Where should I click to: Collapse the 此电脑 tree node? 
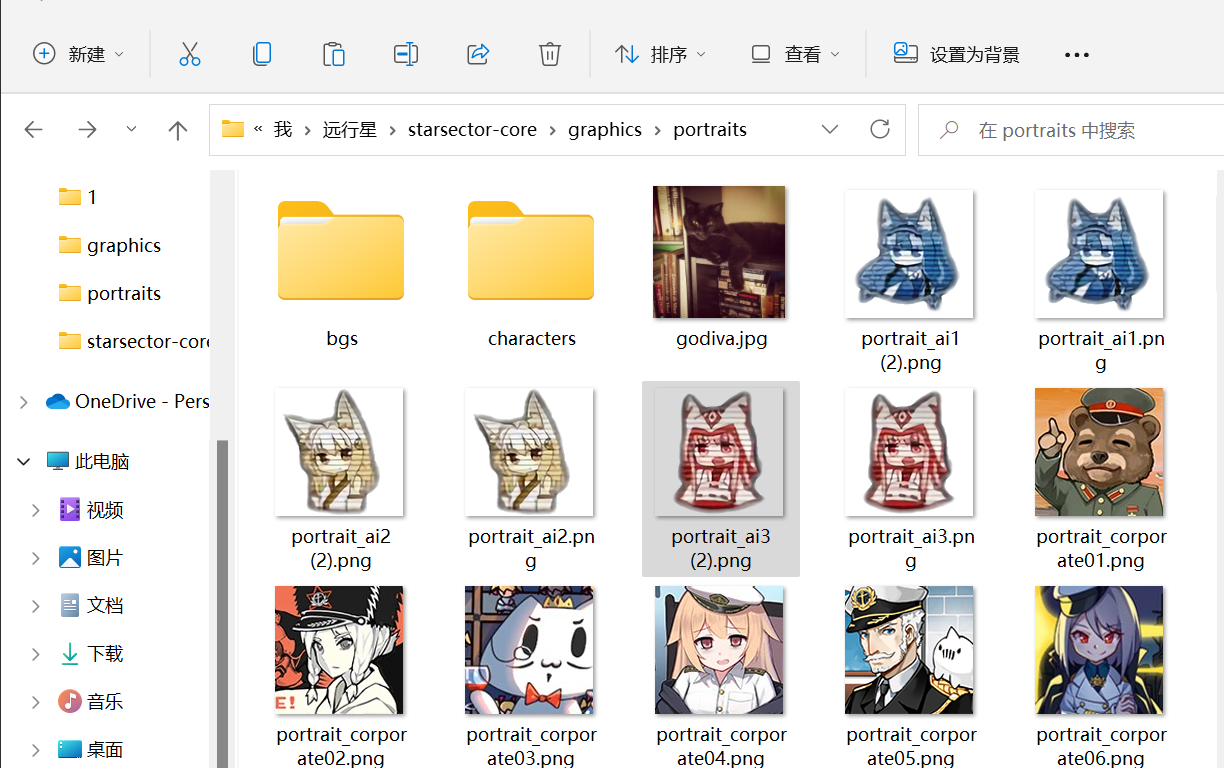[x=23, y=461]
